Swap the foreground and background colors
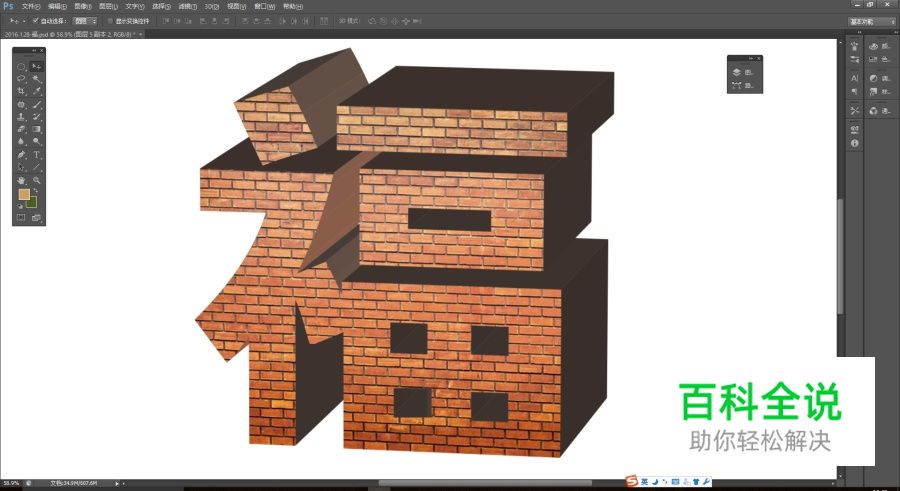900x491 pixels. tap(37, 190)
